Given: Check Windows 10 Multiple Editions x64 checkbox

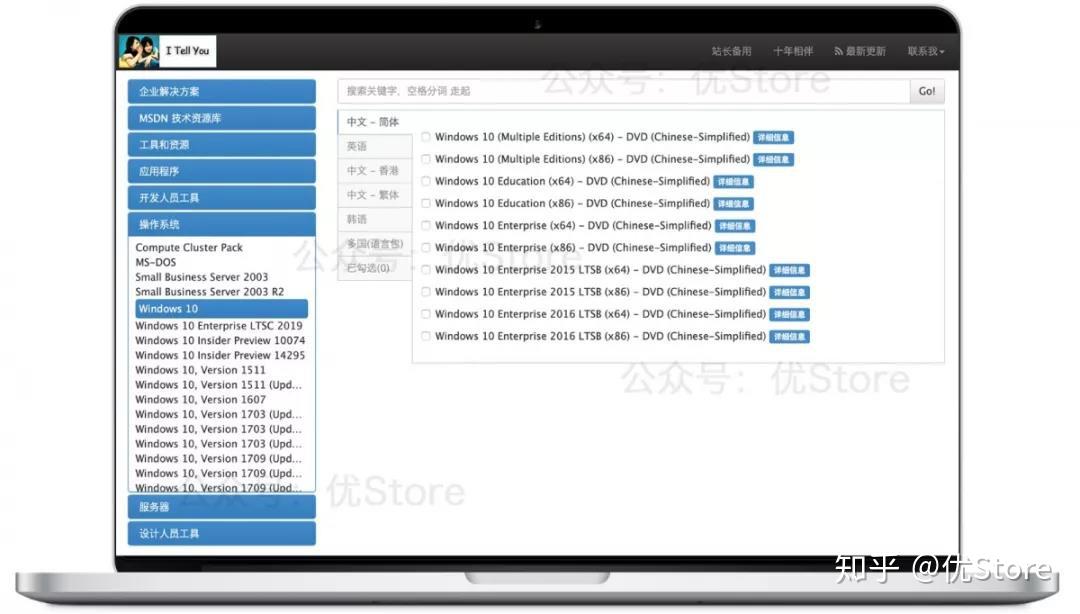Looking at the screenshot, I should (426, 137).
